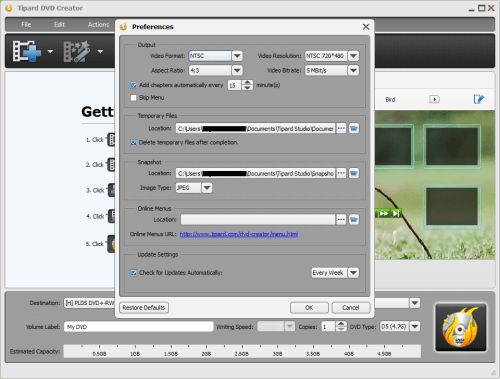Toggle Check for Updates Automatically checkbox
Viewport: 500px width, 379px height.
coord(134,273)
